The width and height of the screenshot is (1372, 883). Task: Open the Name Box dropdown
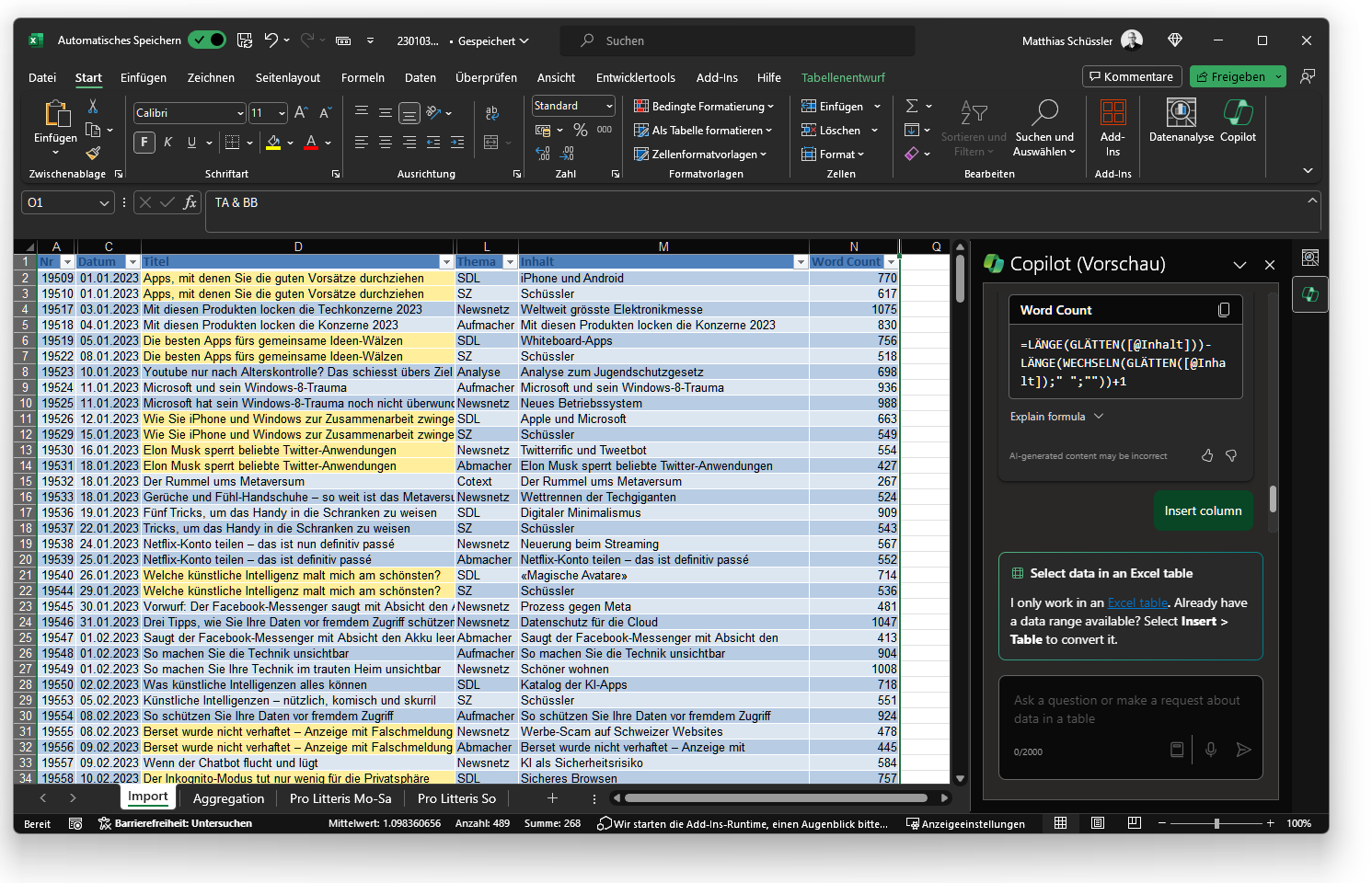[x=104, y=202]
